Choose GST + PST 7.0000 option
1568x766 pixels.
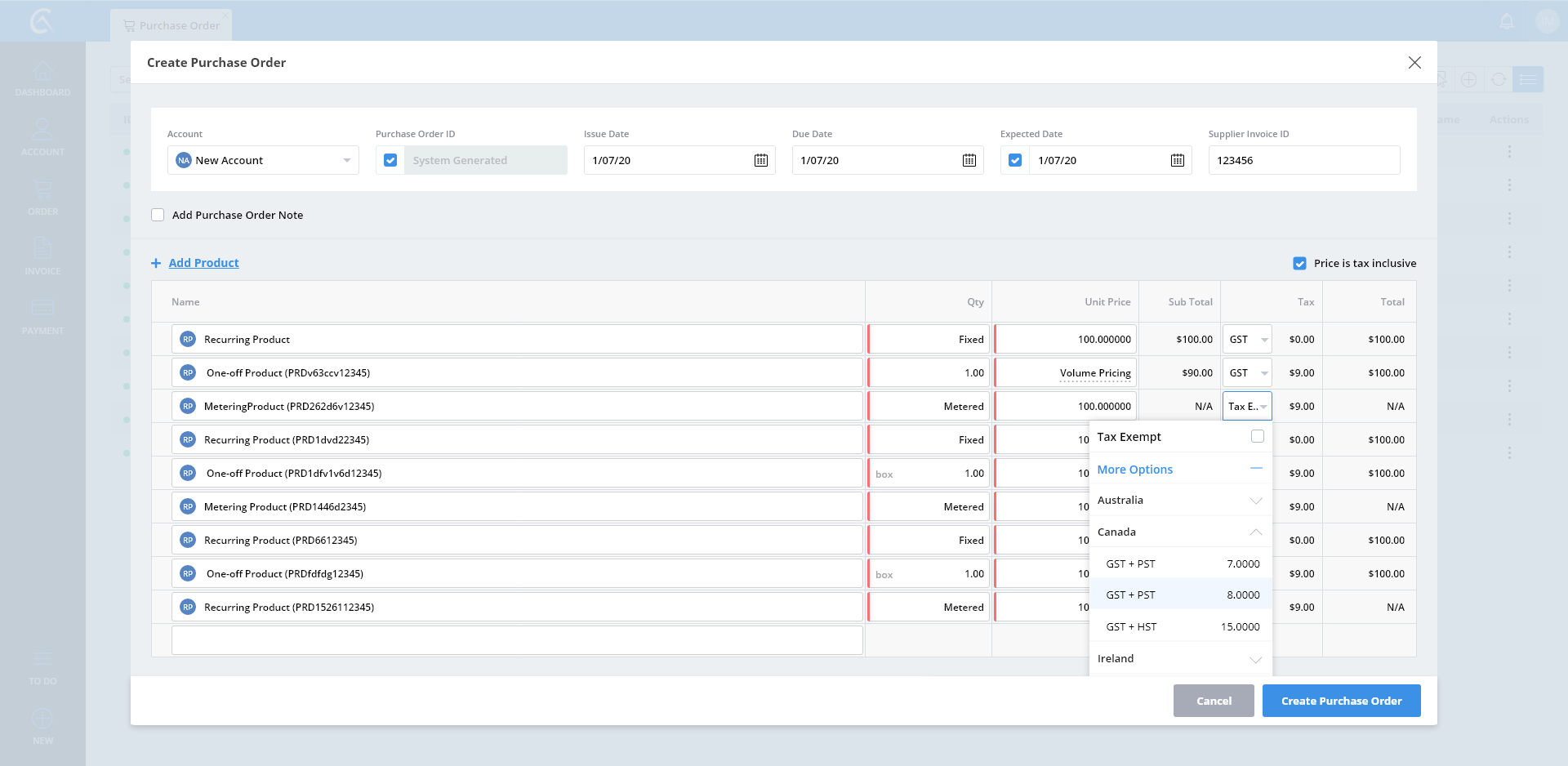tap(1182, 563)
